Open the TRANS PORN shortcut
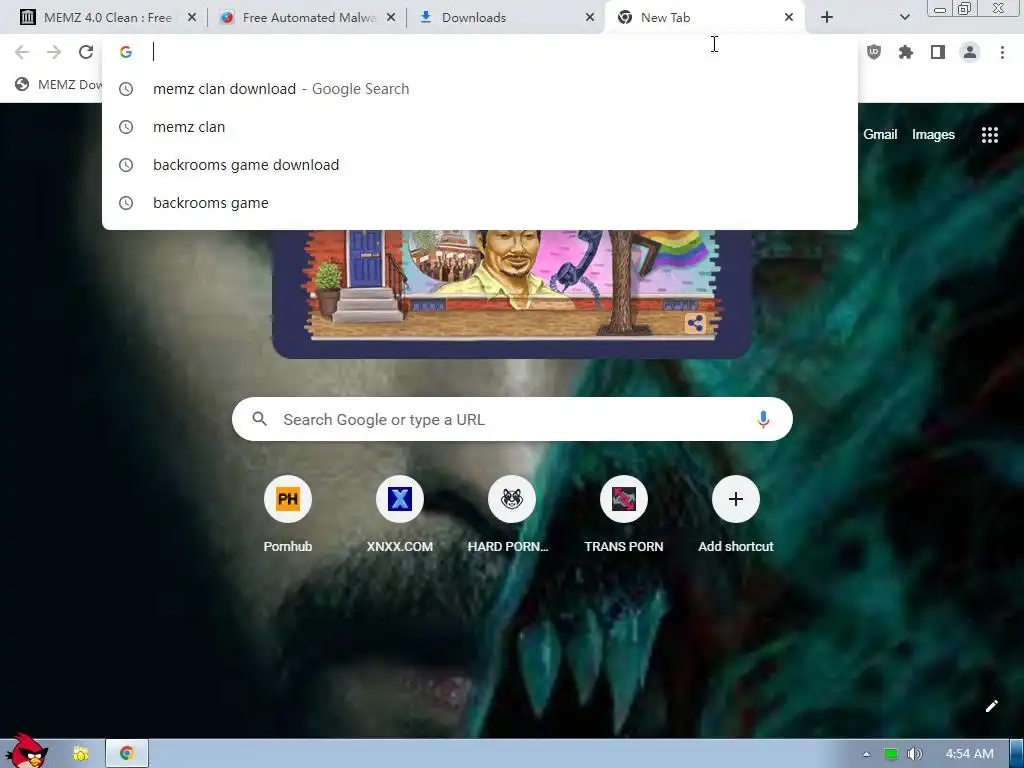The height and width of the screenshot is (768, 1024). coord(624,515)
